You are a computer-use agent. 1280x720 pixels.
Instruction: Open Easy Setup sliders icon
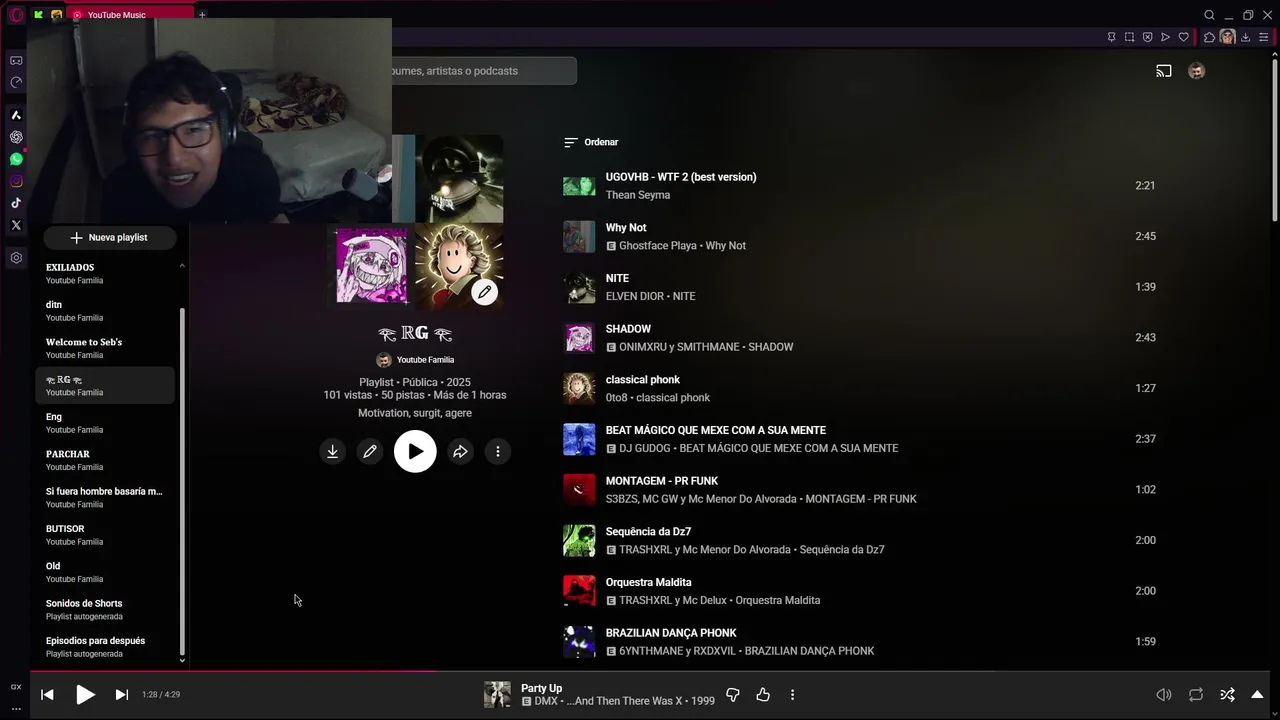[1263, 37]
